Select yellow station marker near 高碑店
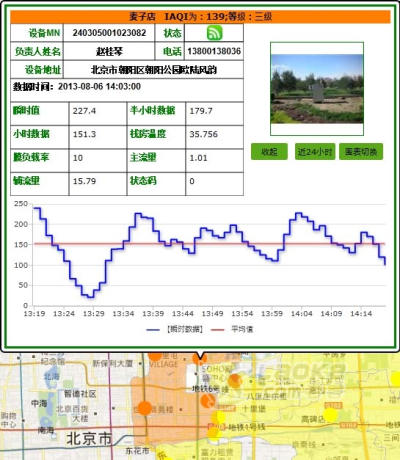 pos(330,415)
